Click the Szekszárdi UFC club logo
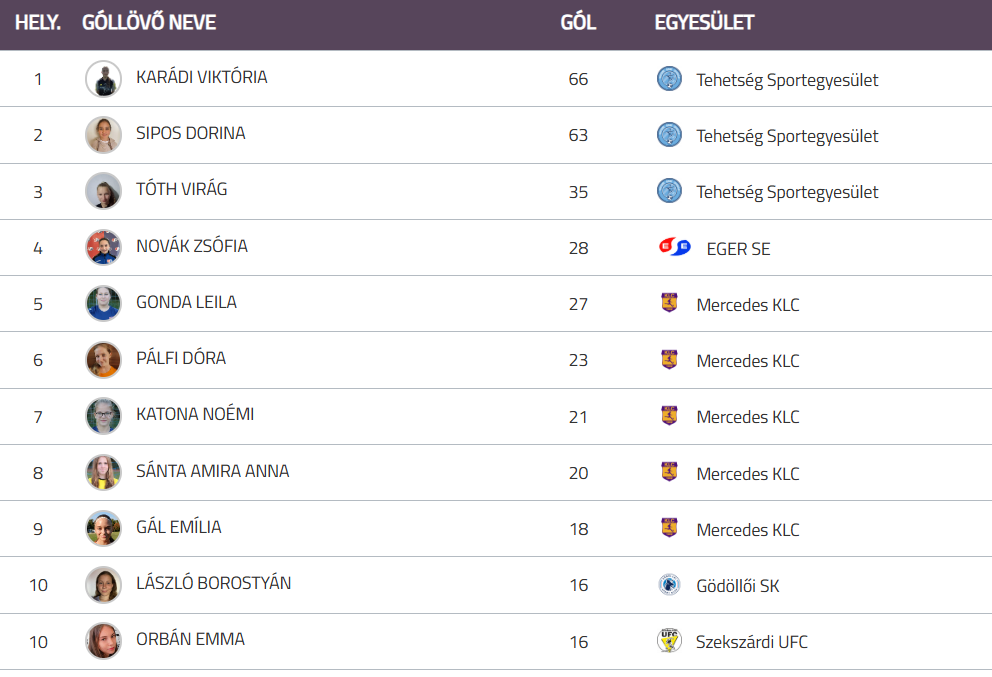The width and height of the screenshot is (992, 677). [669, 641]
